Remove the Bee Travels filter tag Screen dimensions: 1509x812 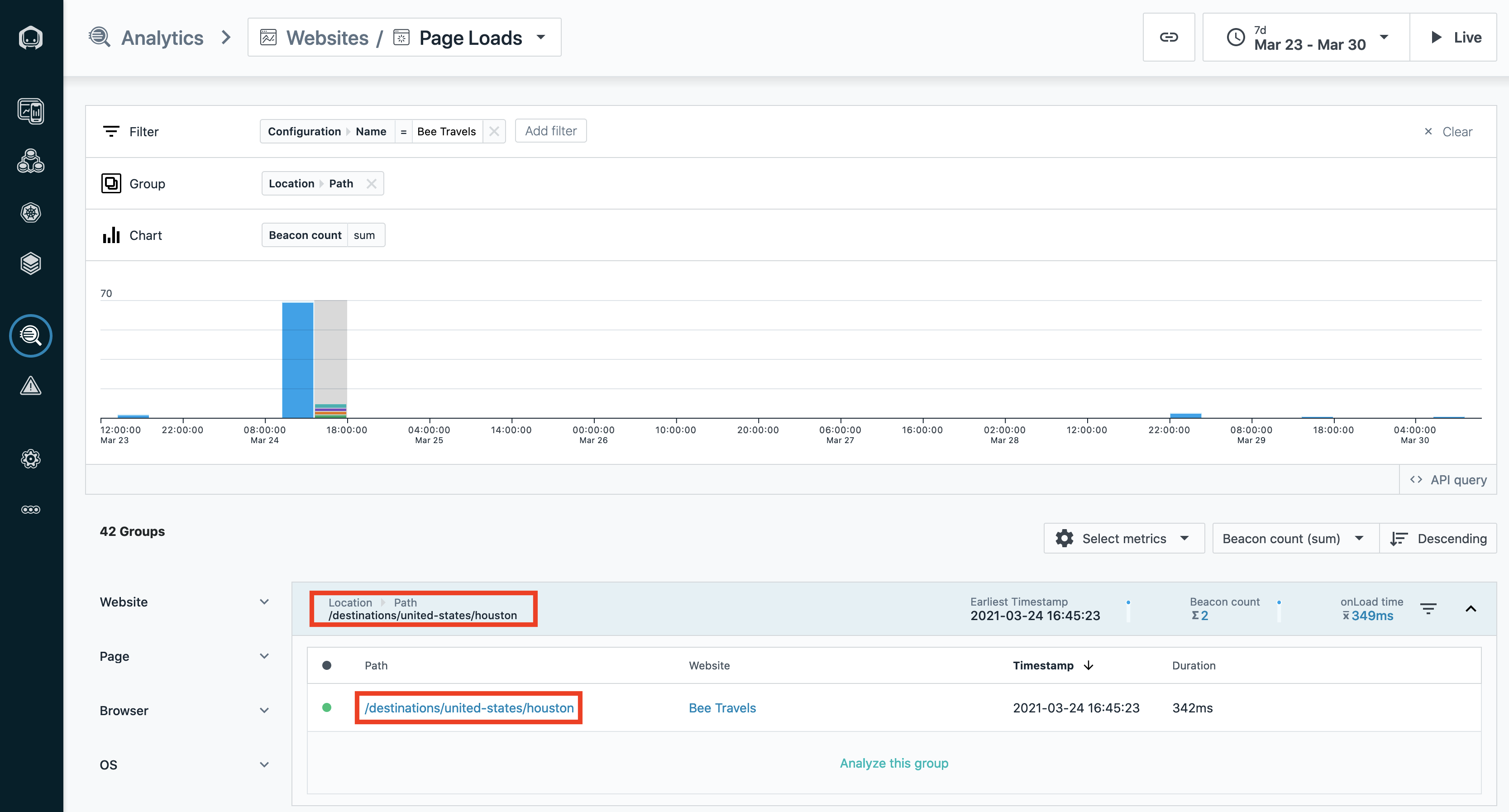494,131
